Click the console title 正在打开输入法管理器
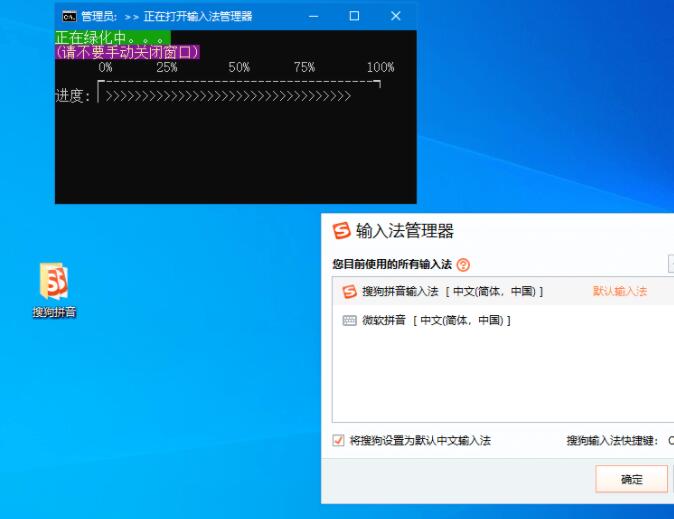This screenshot has width=674, height=519. tap(198, 16)
